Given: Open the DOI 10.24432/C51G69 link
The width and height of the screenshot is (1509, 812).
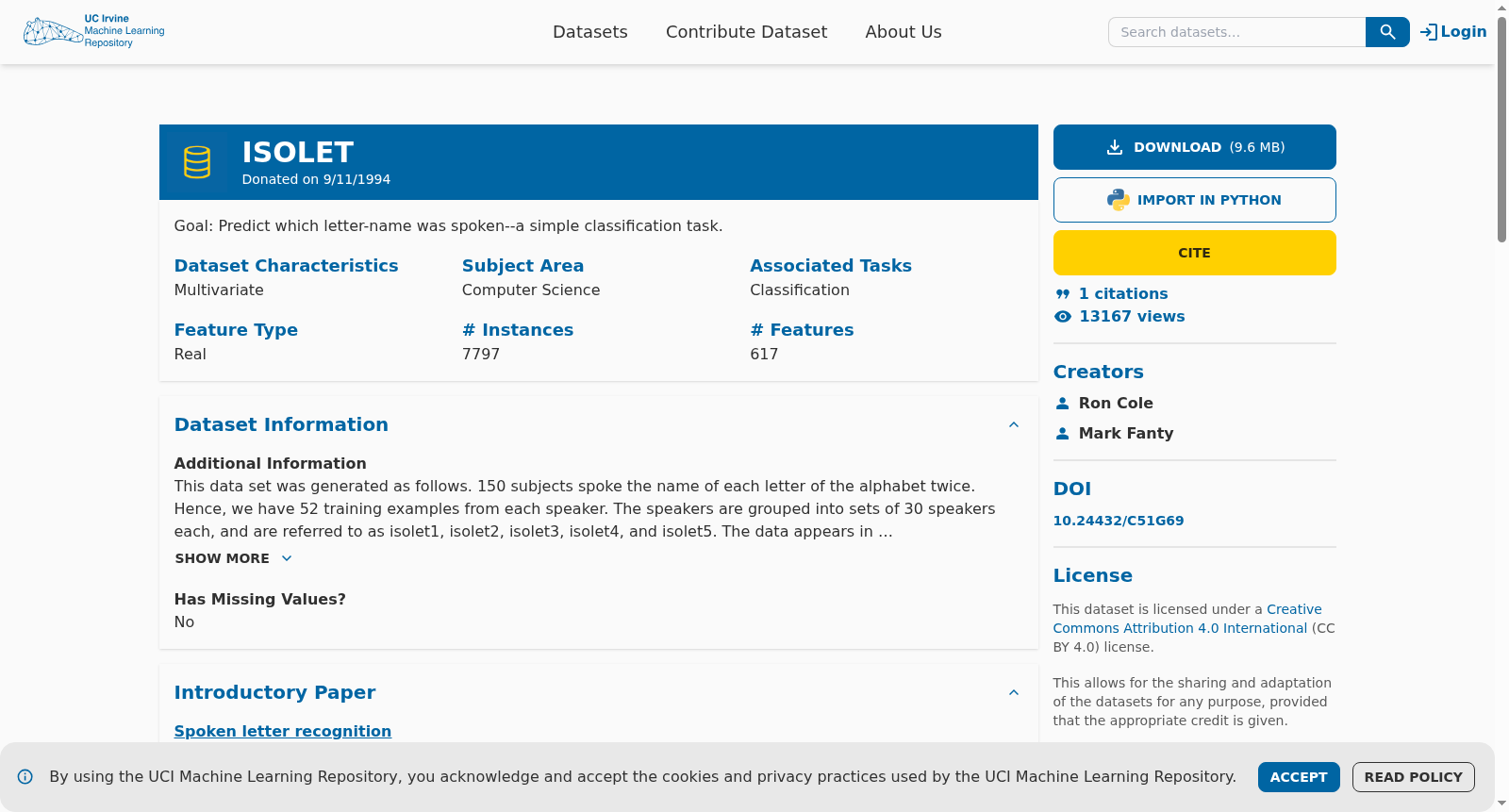Looking at the screenshot, I should 1119,521.
